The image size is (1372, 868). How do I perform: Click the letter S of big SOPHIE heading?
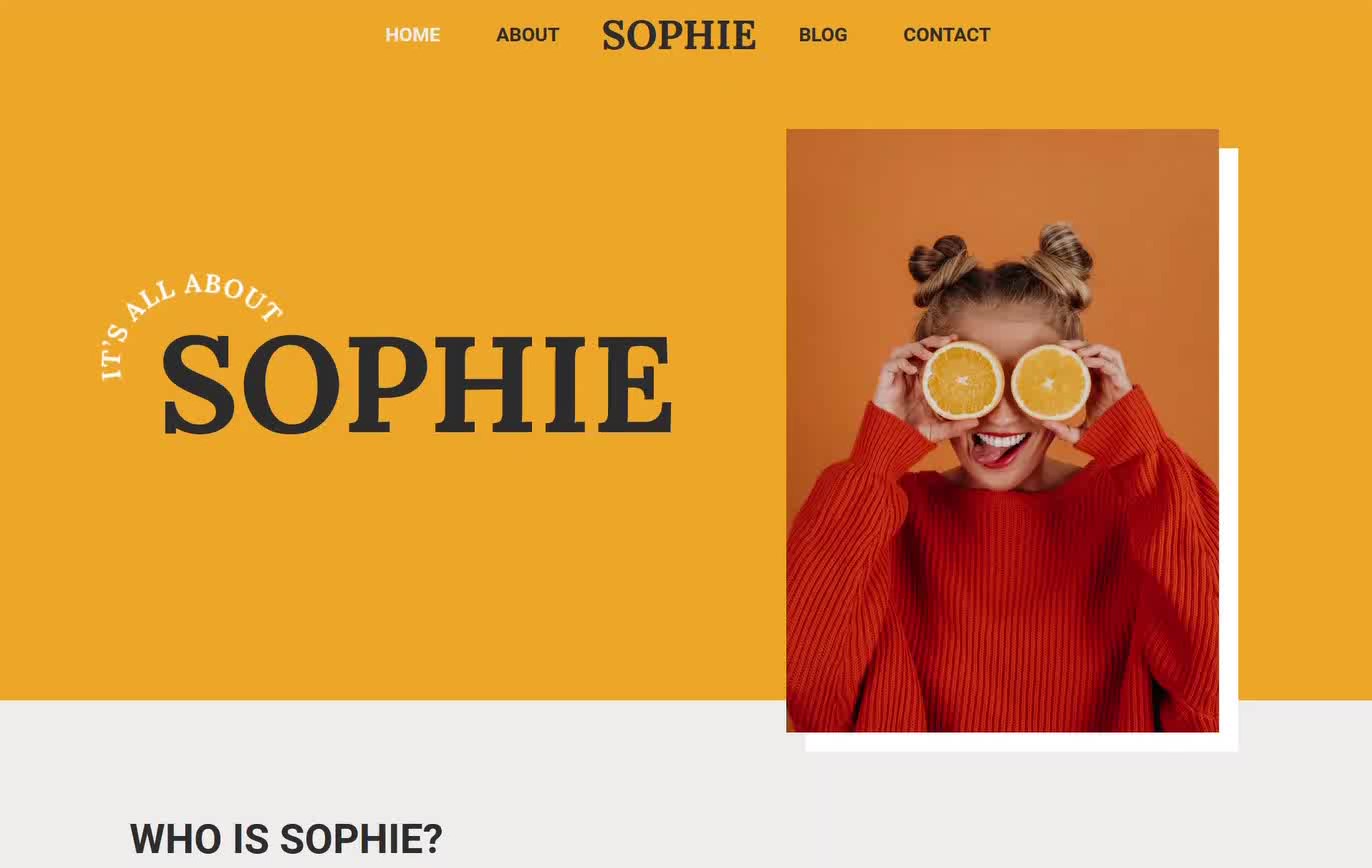point(198,385)
